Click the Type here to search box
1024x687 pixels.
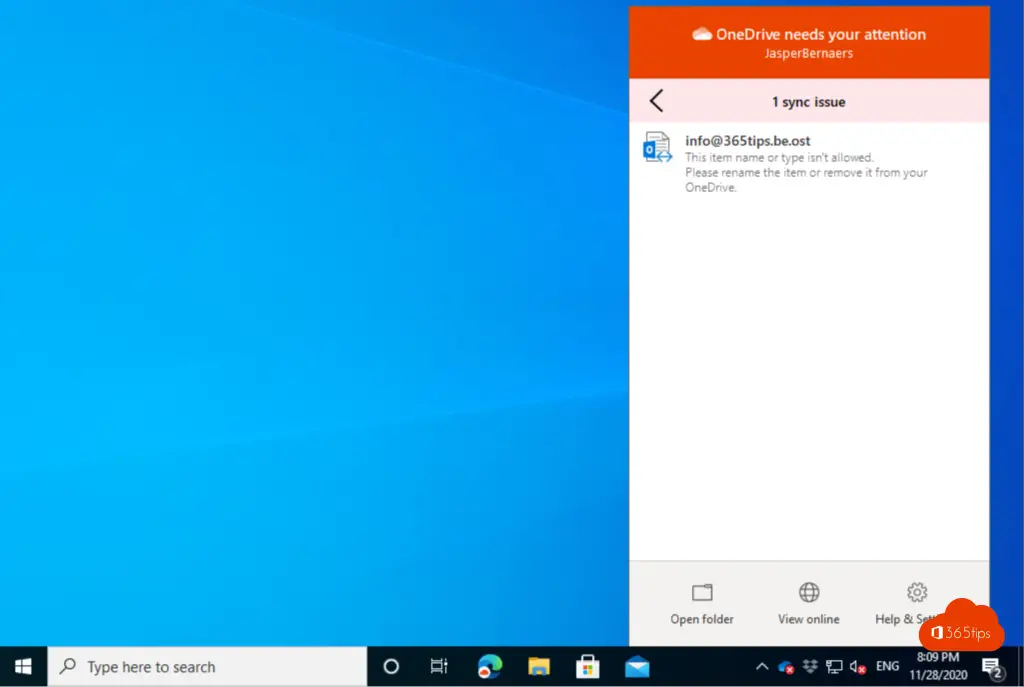[x=208, y=667]
